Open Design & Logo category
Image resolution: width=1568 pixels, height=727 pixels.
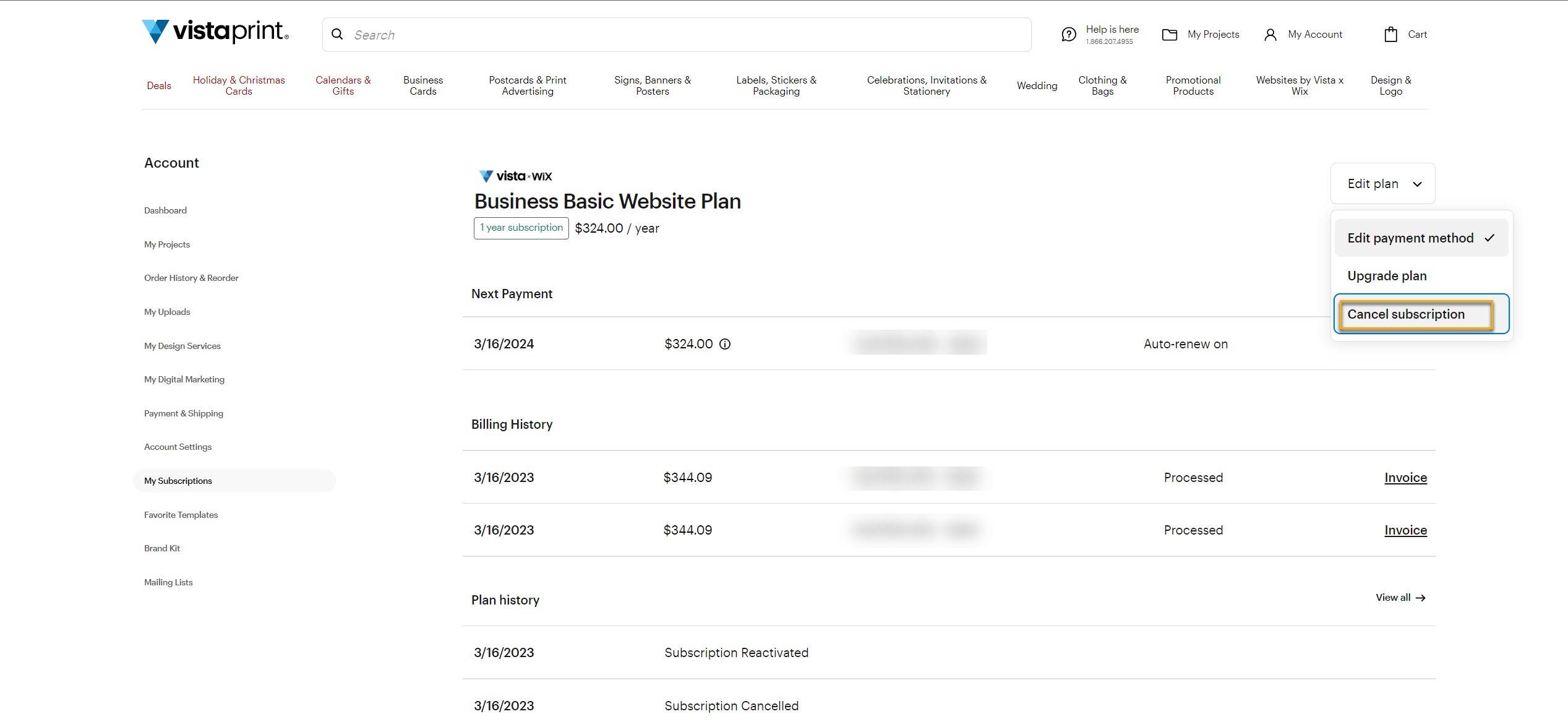click(1390, 85)
